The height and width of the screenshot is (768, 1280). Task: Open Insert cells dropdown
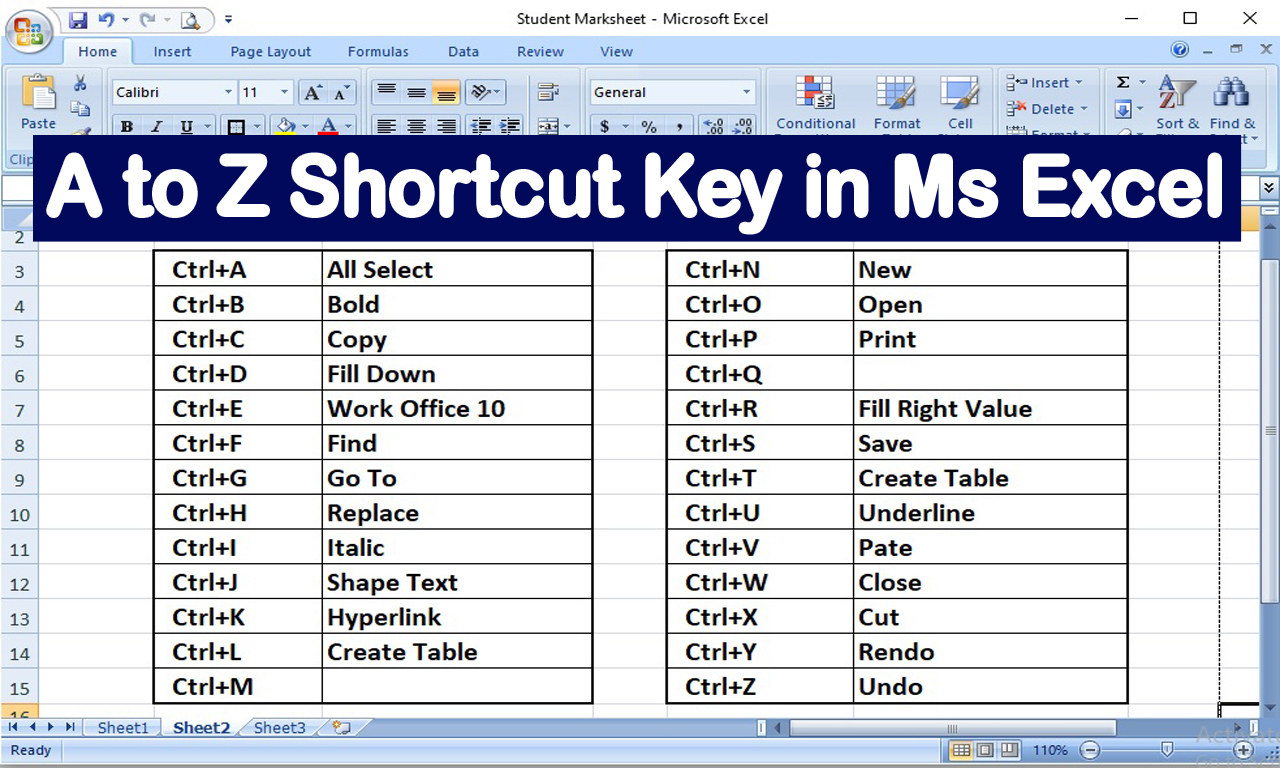pyautogui.click(x=1045, y=82)
